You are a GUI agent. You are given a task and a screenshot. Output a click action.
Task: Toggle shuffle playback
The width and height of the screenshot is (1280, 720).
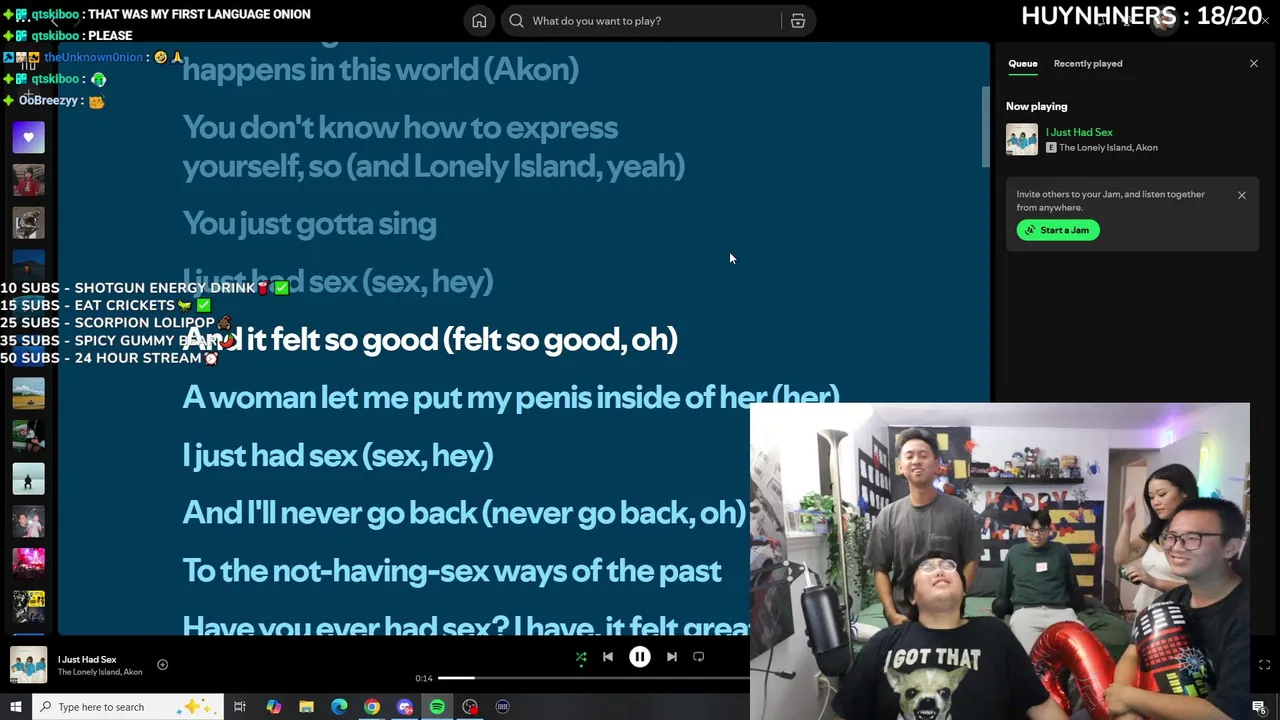(x=581, y=657)
